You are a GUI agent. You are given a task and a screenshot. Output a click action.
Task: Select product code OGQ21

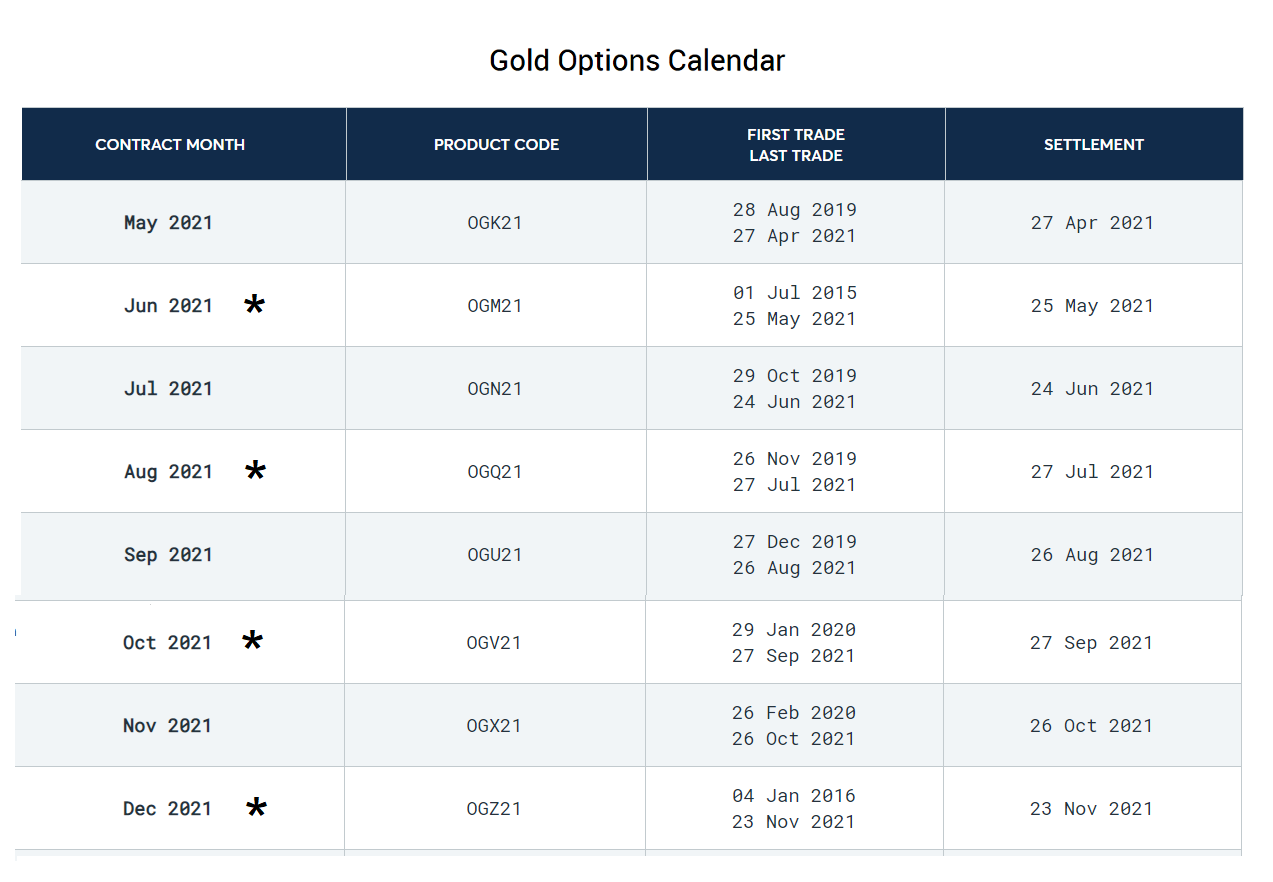click(495, 472)
